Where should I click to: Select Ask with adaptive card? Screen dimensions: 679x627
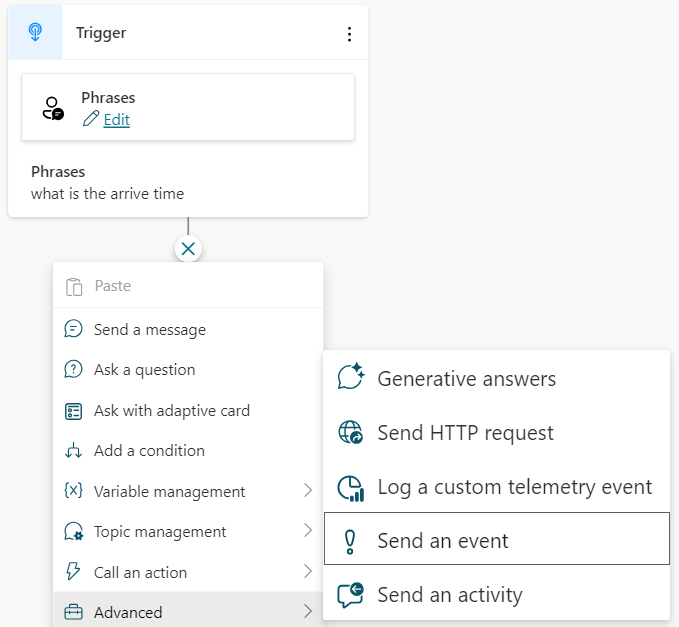[x=188, y=410]
